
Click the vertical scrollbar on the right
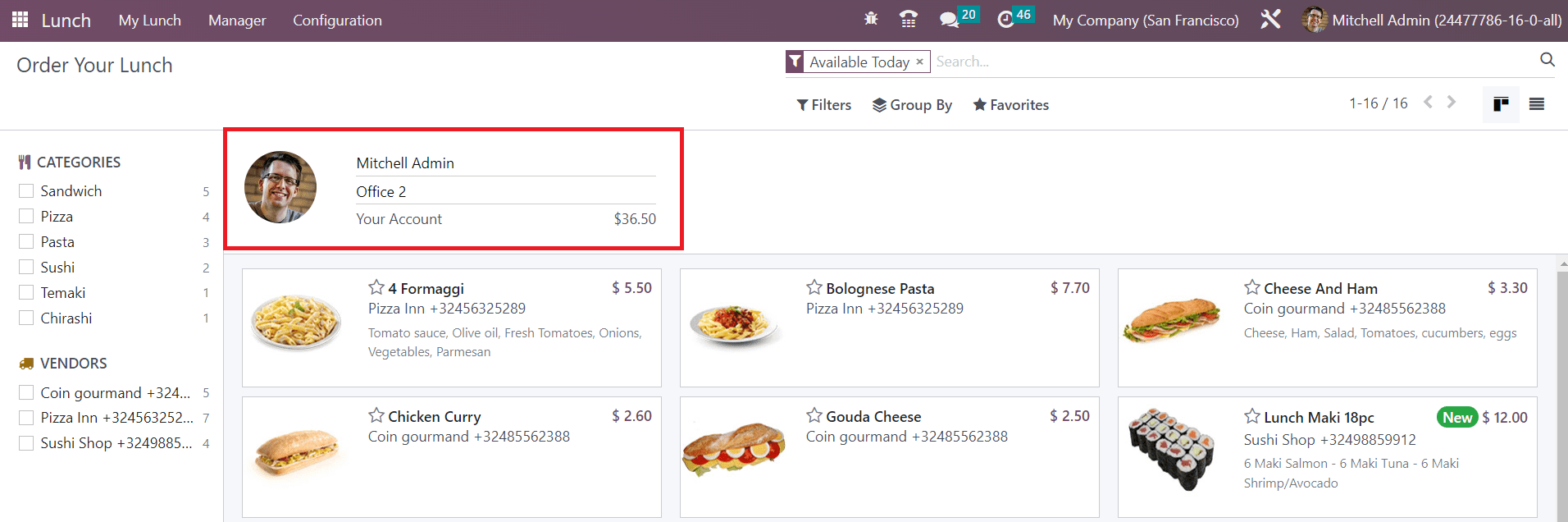click(1562, 387)
